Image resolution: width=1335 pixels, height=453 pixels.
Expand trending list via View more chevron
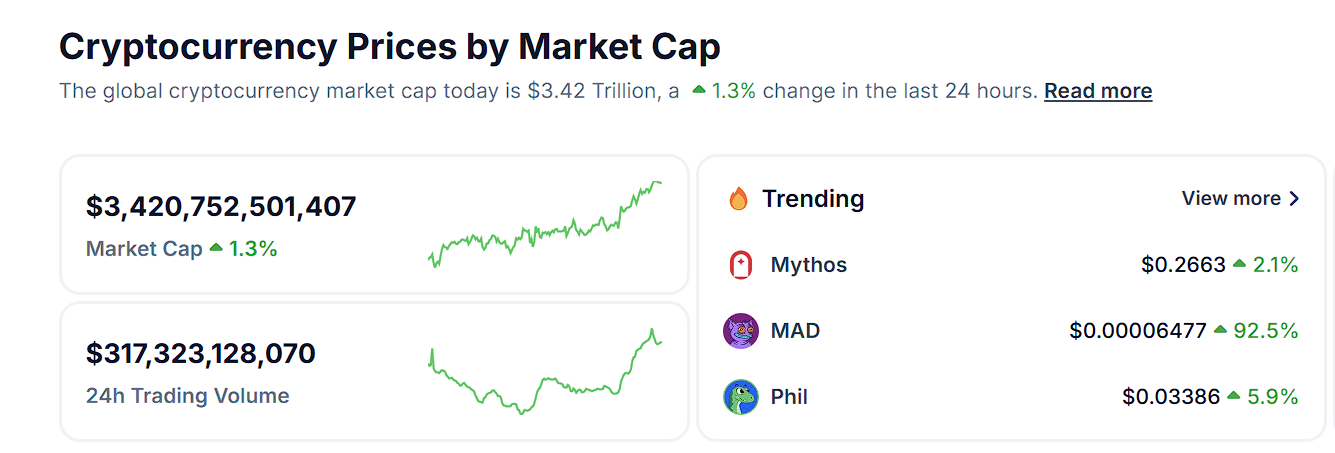tap(1295, 199)
